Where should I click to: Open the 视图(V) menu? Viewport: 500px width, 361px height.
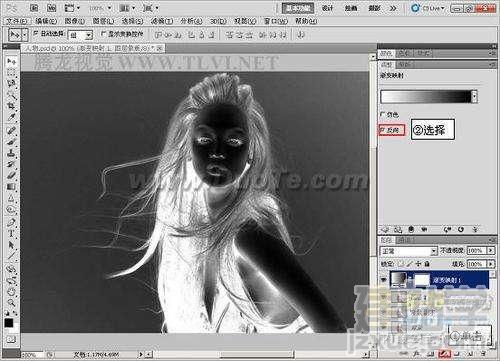pos(245,21)
